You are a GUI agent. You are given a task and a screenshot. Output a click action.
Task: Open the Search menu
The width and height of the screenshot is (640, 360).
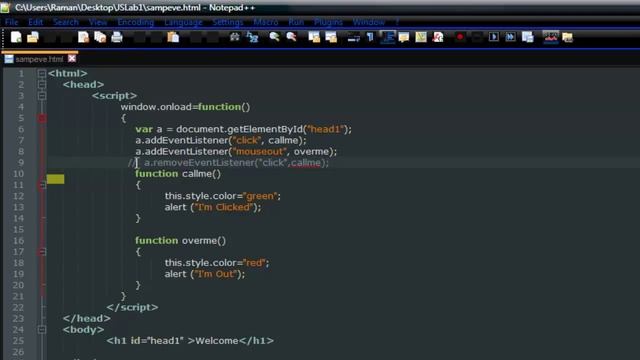(66, 22)
